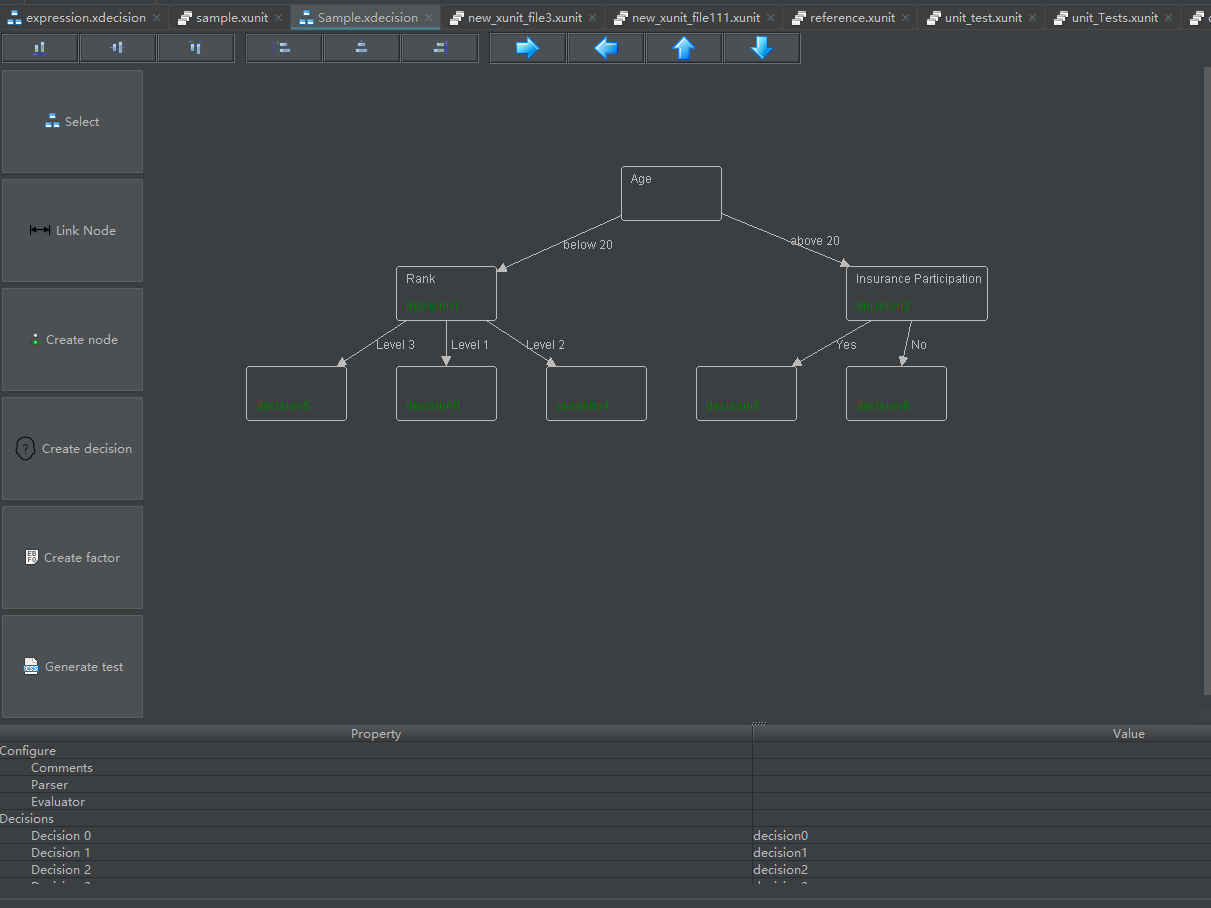Pick the Create decision tool
1211x908 pixels.
(x=72, y=448)
